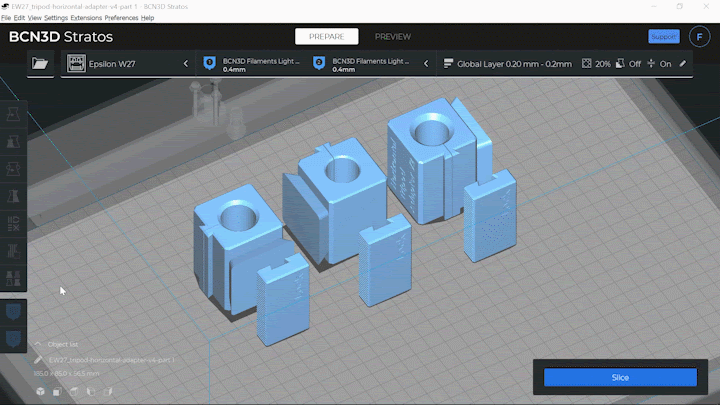Click the blue Slice button

[620, 377]
